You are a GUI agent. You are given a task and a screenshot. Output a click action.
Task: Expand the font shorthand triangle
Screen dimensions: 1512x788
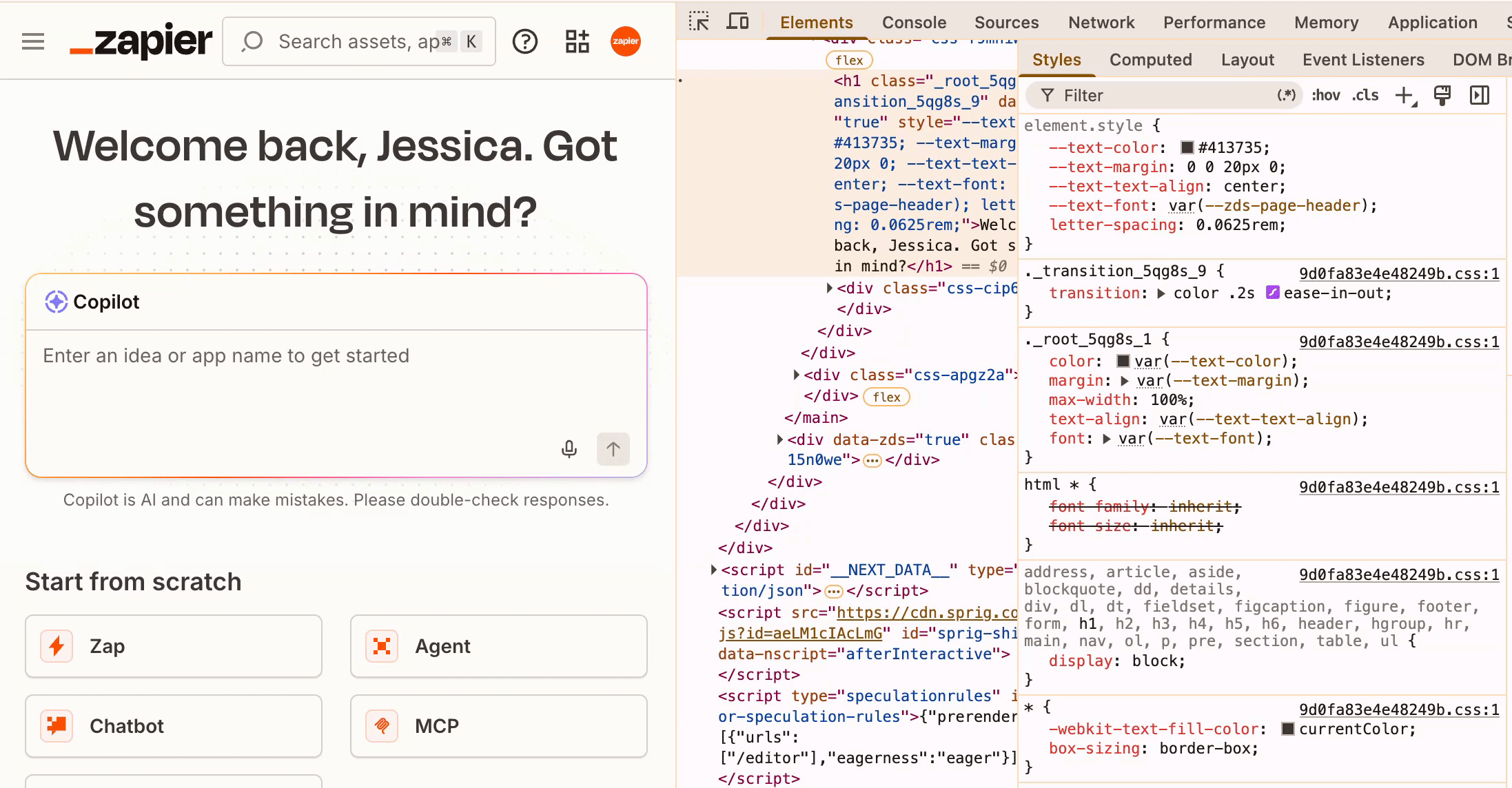pyautogui.click(x=1107, y=439)
